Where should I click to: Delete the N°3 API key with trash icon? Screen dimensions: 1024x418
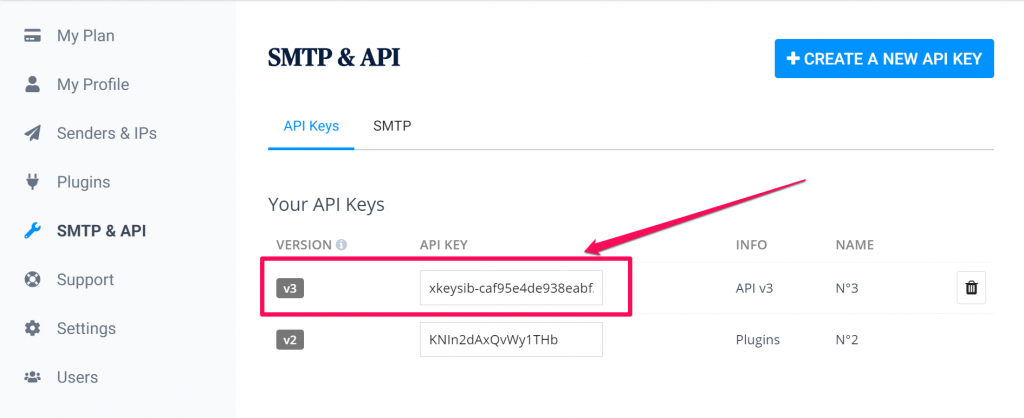[x=971, y=287]
